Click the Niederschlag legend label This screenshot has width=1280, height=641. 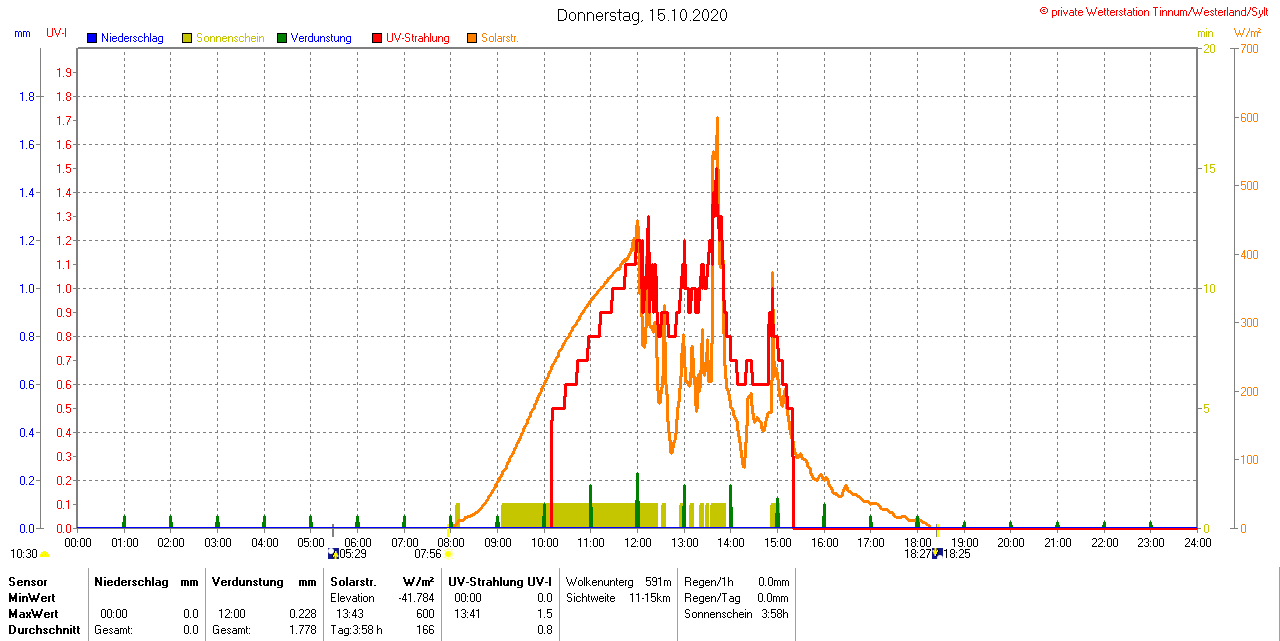pos(132,38)
